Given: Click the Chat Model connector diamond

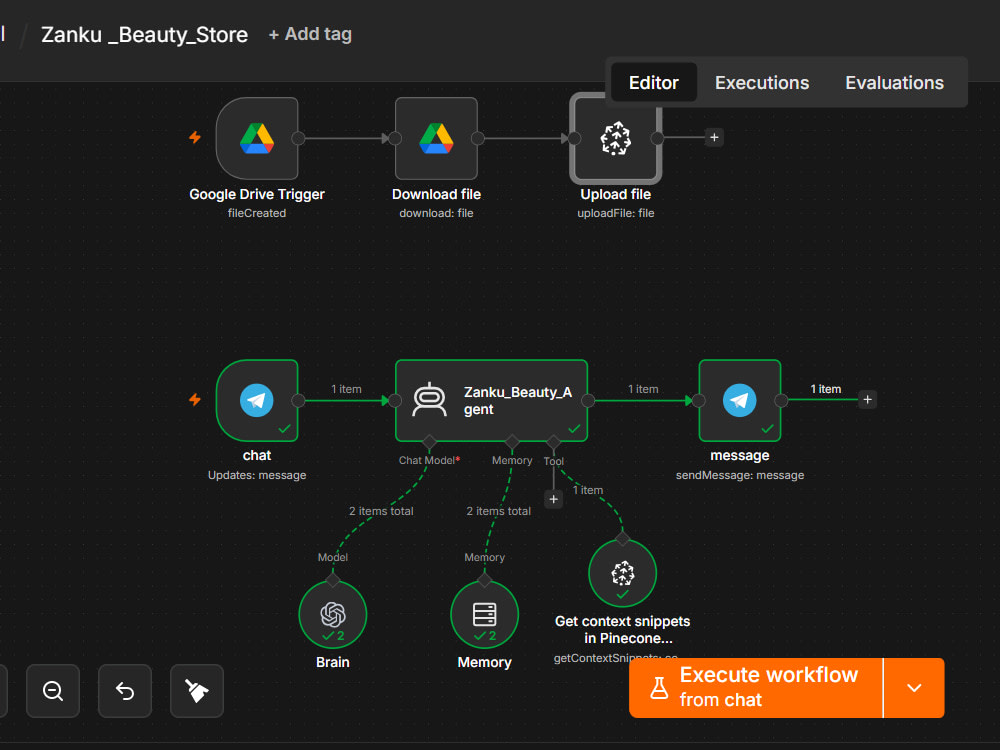Looking at the screenshot, I should pyautogui.click(x=429, y=441).
